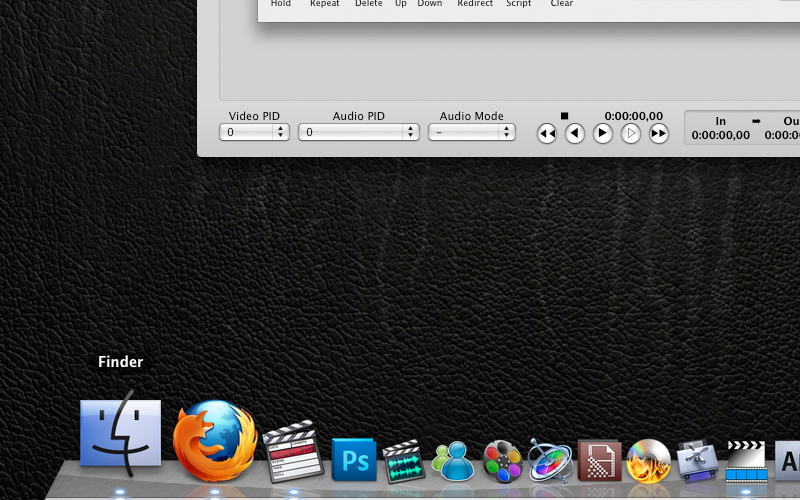Screen dimensions: 800x500
Task: Click the fast rewind button
Action: 547,134
